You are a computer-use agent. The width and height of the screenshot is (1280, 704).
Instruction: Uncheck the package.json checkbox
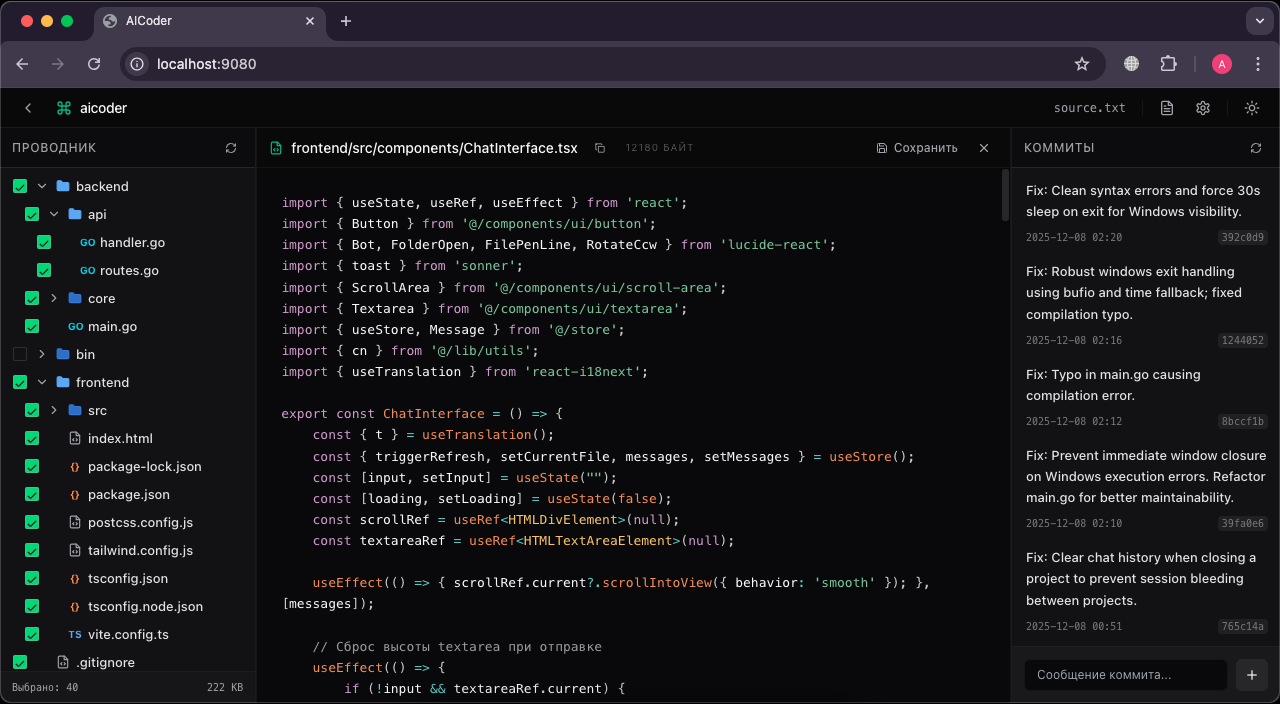tap(32, 494)
